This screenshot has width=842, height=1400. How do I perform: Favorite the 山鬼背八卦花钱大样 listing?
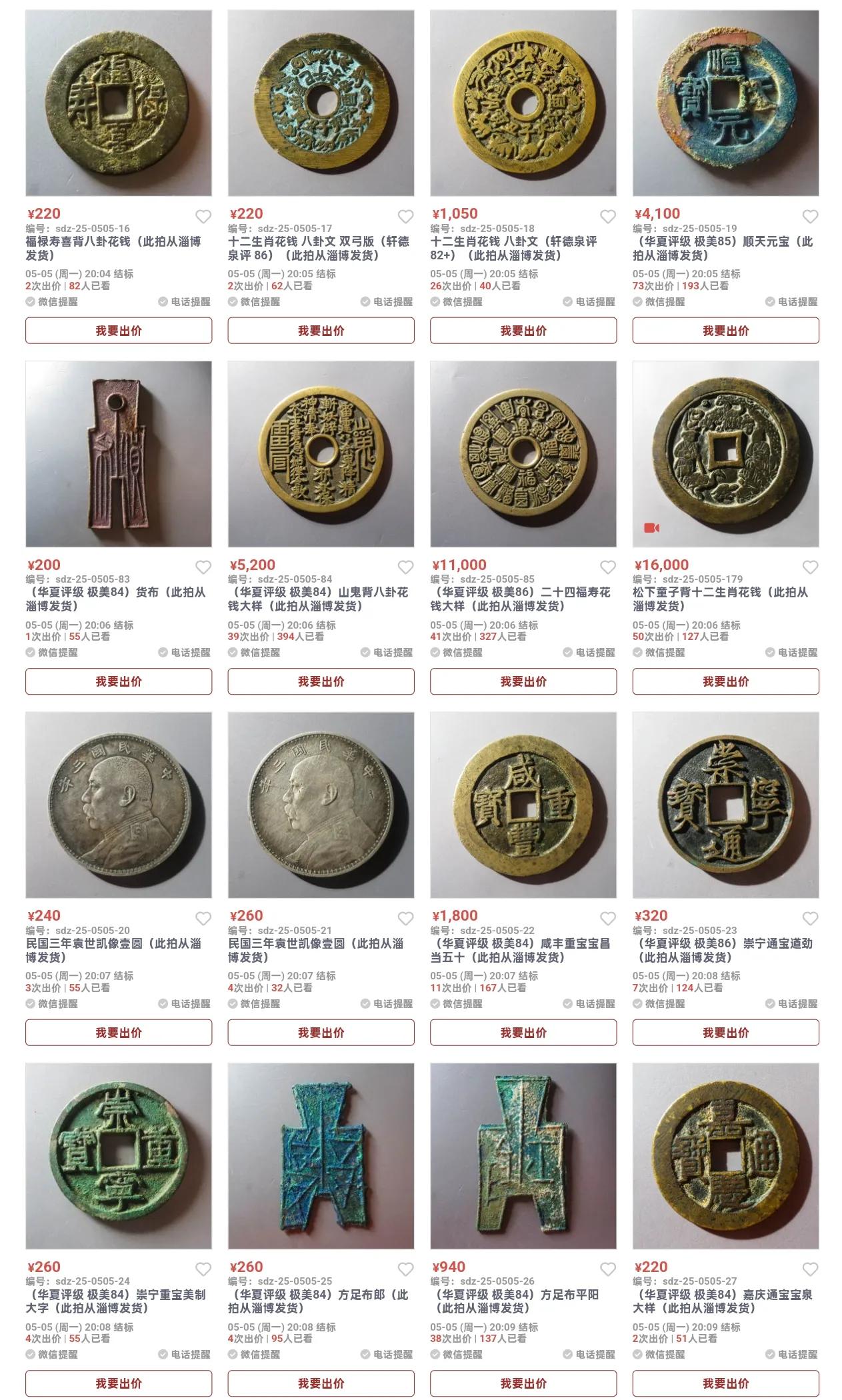point(406,567)
